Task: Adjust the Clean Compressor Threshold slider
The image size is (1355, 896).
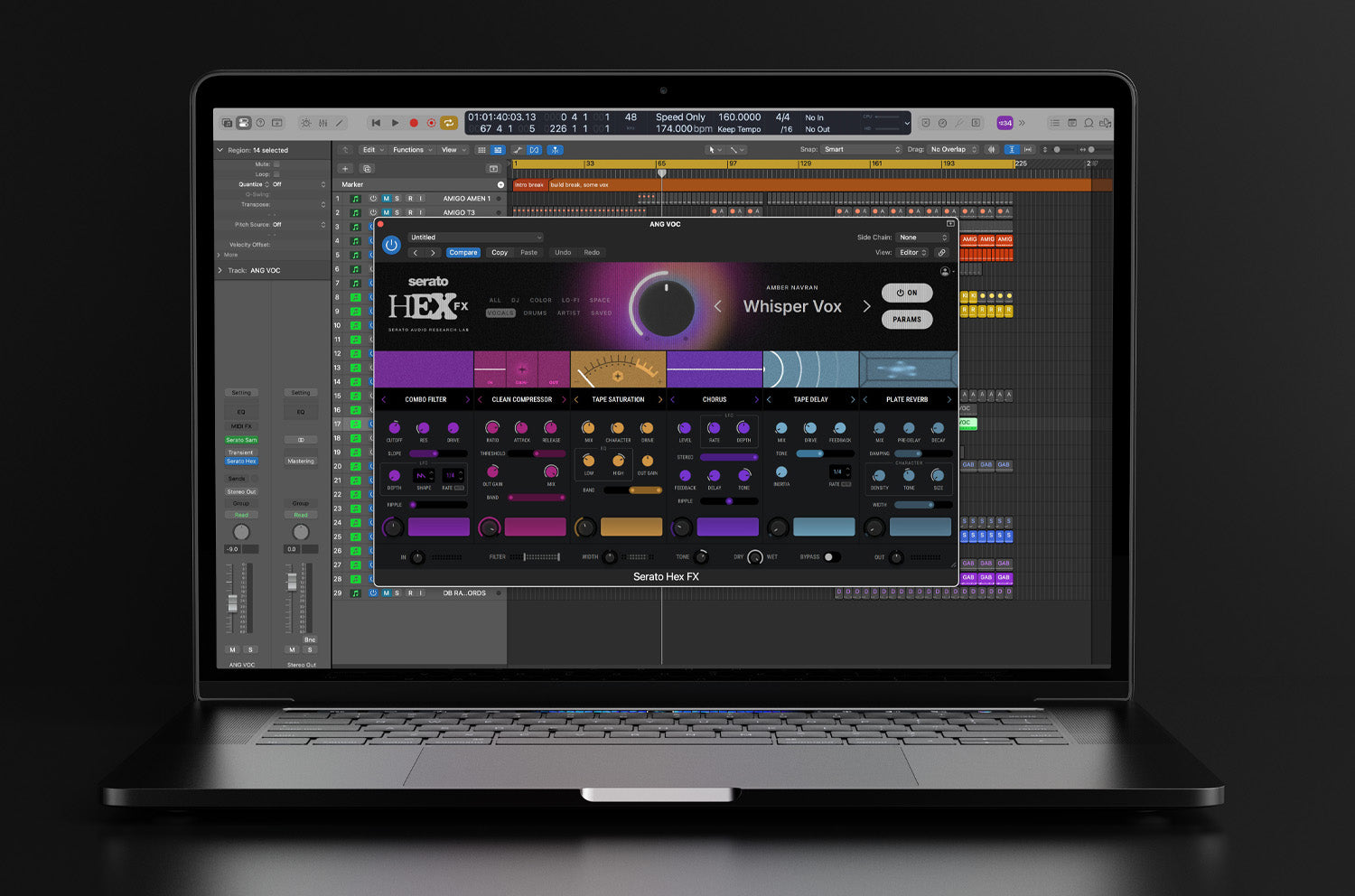Action: click(x=537, y=453)
